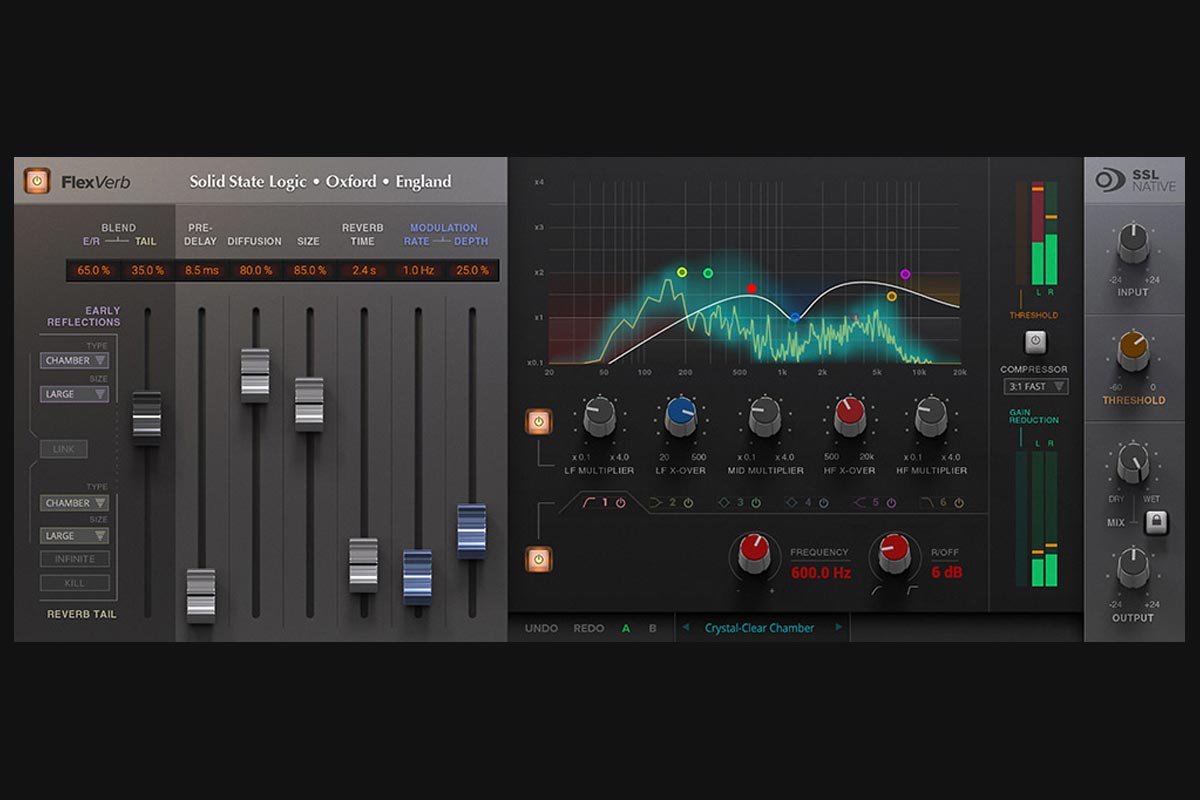Image resolution: width=1200 pixels, height=800 pixels.
Task: Select the band 1 low-cut filter icon
Action: (588, 502)
